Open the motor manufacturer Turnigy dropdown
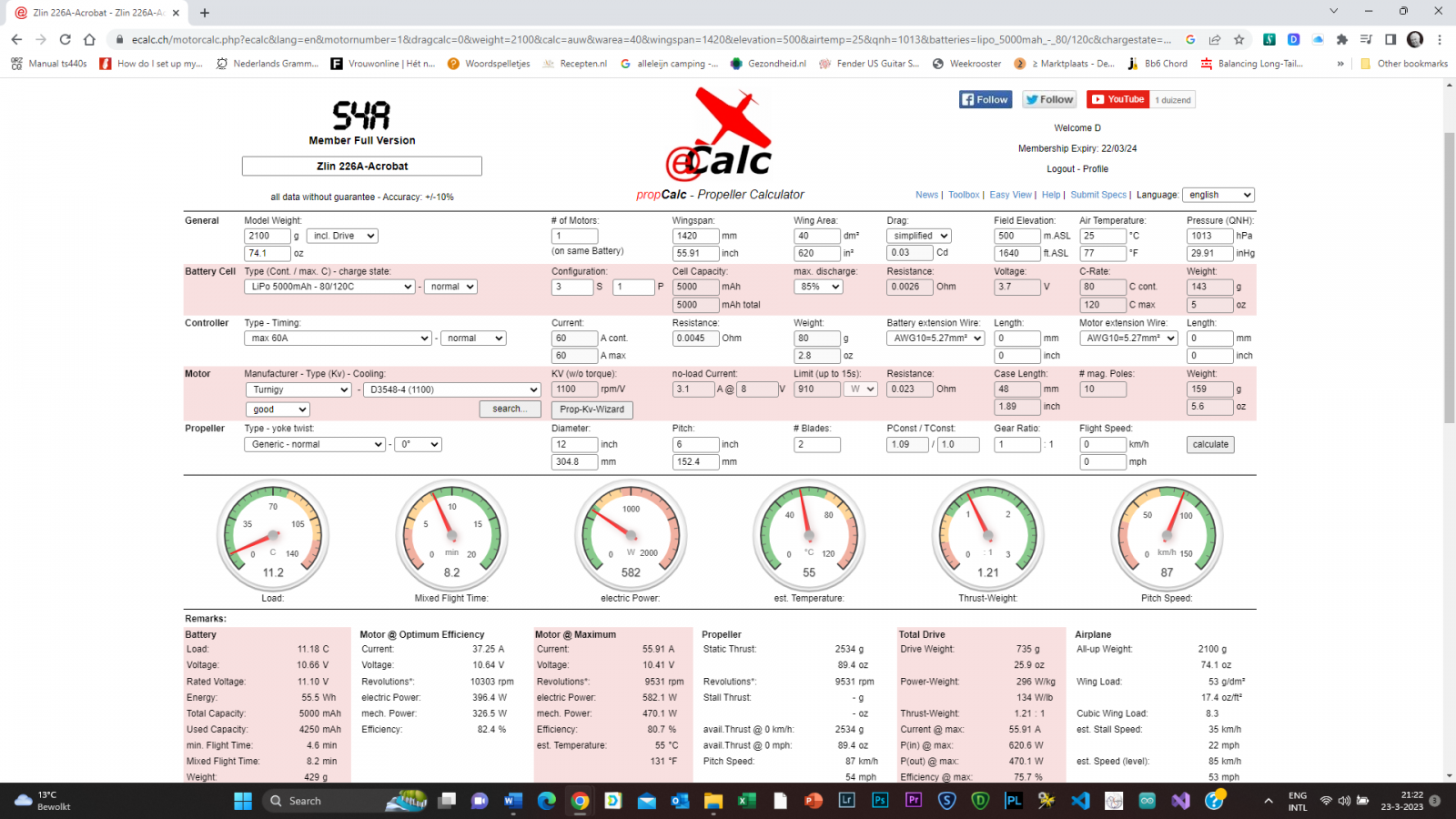 [298, 389]
